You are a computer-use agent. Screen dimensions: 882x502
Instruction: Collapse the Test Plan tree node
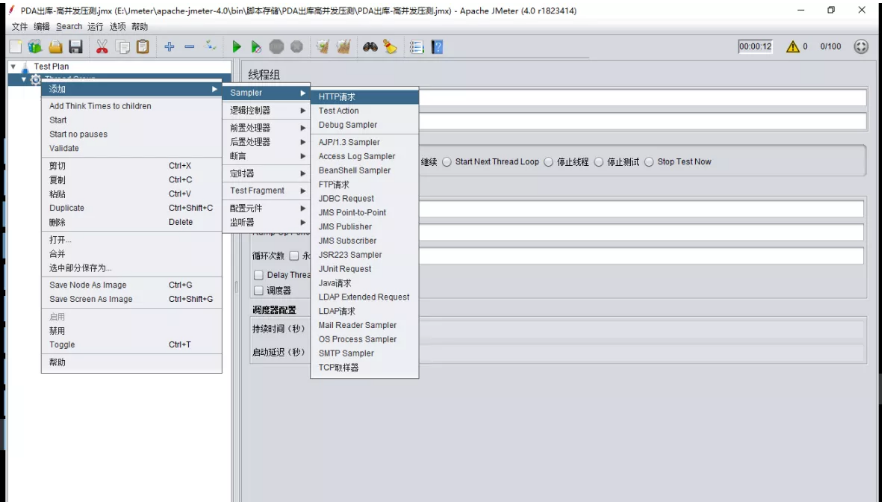coord(13,66)
